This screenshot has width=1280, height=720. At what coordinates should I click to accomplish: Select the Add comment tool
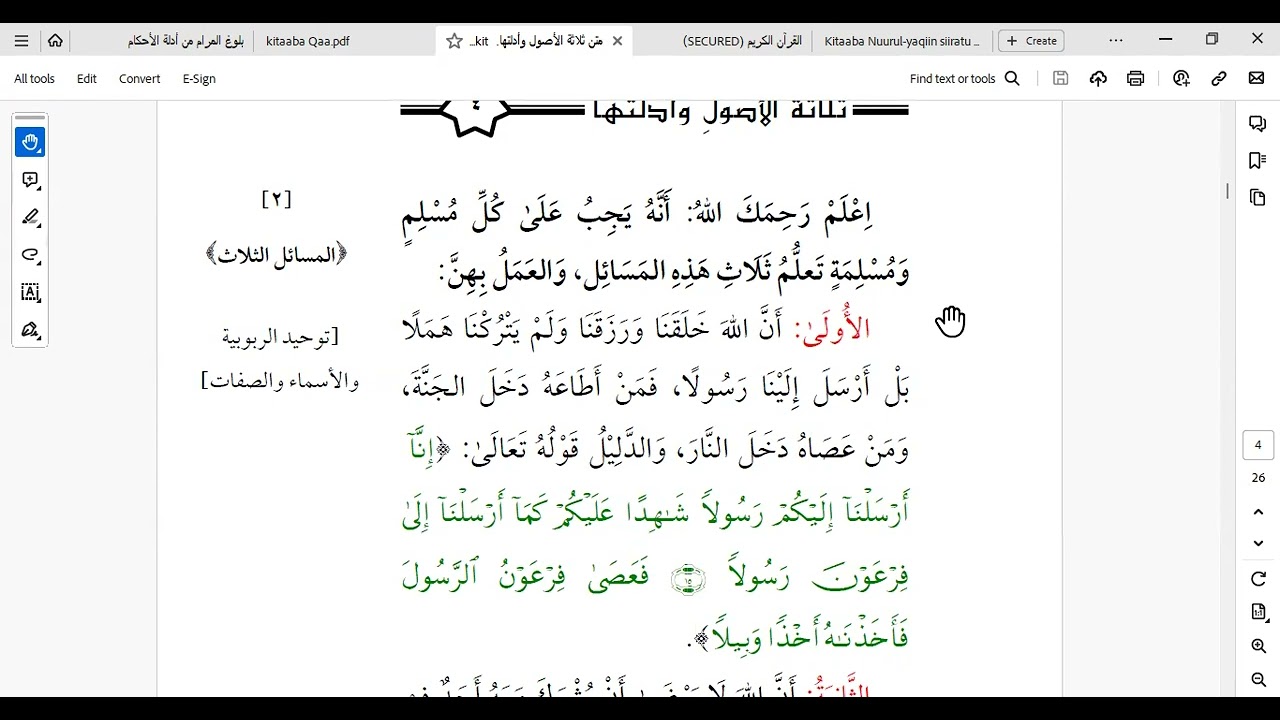pyautogui.click(x=30, y=180)
